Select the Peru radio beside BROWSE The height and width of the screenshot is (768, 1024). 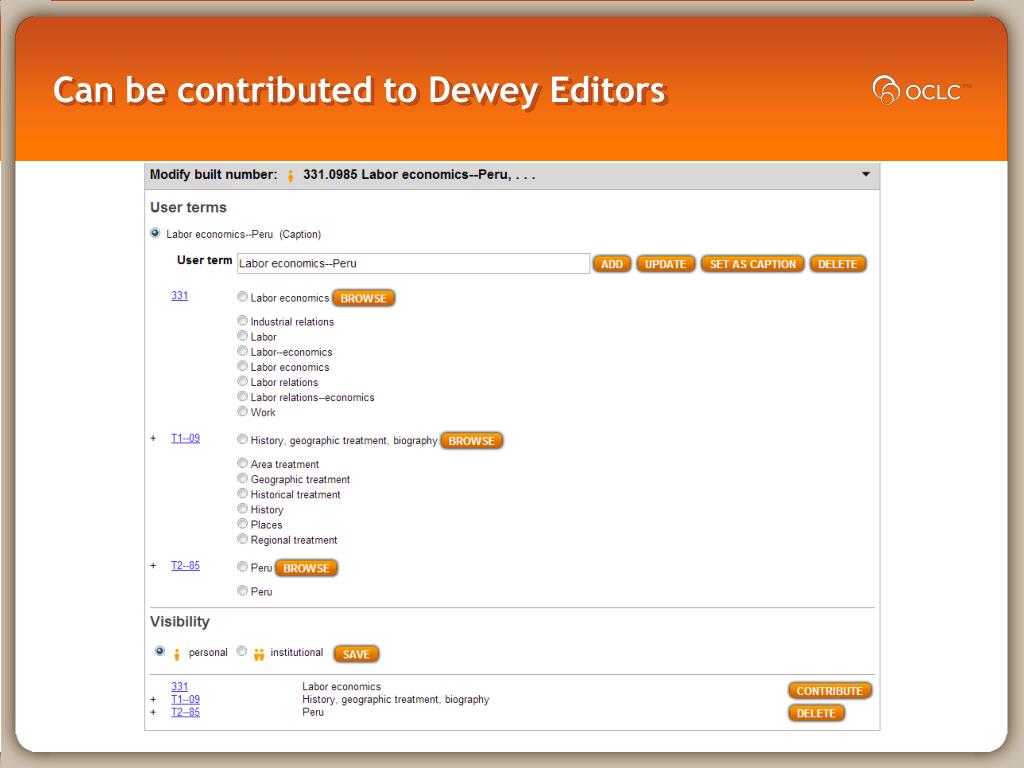pyautogui.click(x=242, y=567)
